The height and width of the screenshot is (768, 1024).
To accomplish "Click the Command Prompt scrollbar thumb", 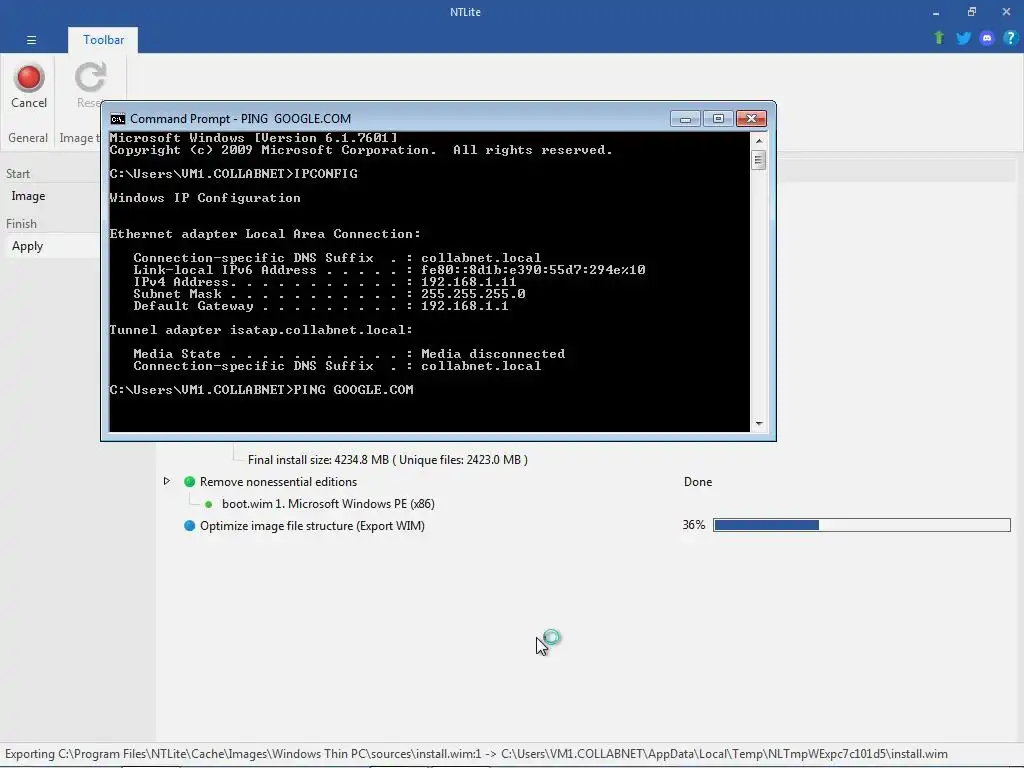I will [x=758, y=160].
